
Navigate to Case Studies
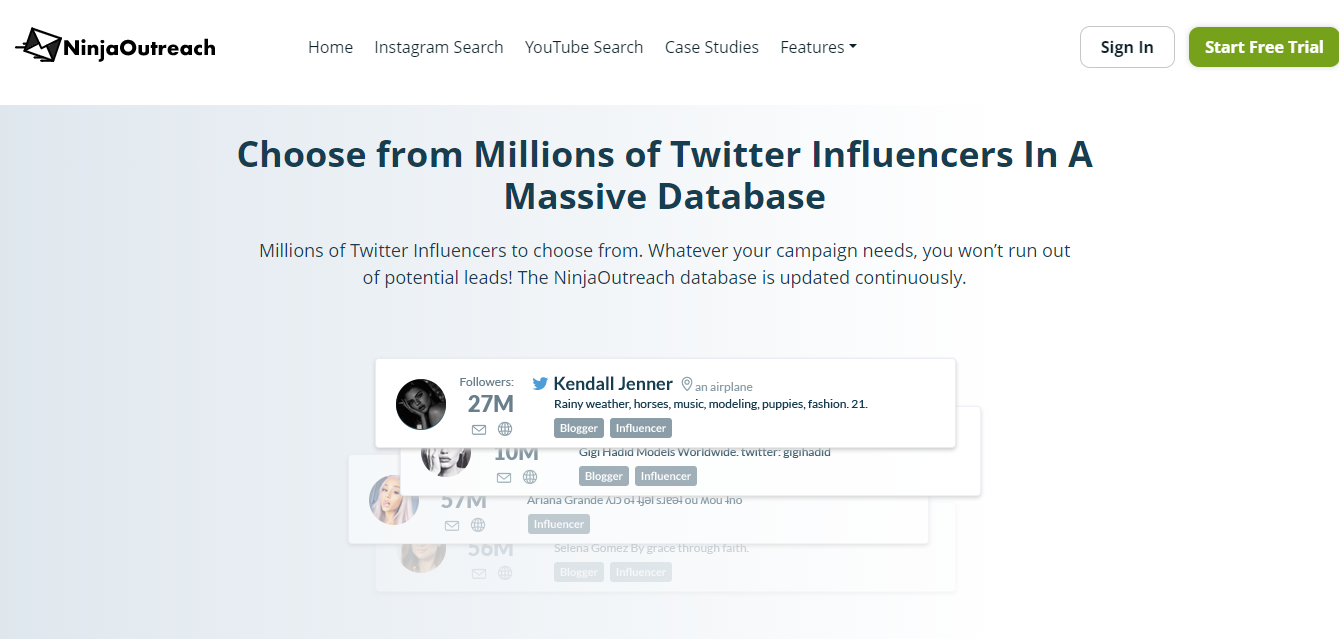click(x=711, y=47)
